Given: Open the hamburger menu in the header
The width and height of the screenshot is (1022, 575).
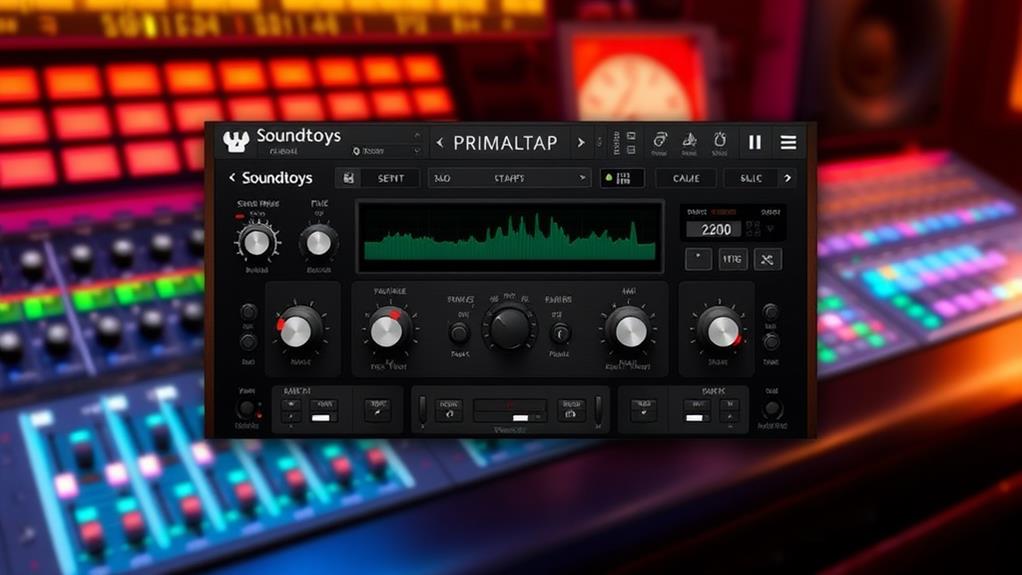Looking at the screenshot, I should click(x=789, y=142).
